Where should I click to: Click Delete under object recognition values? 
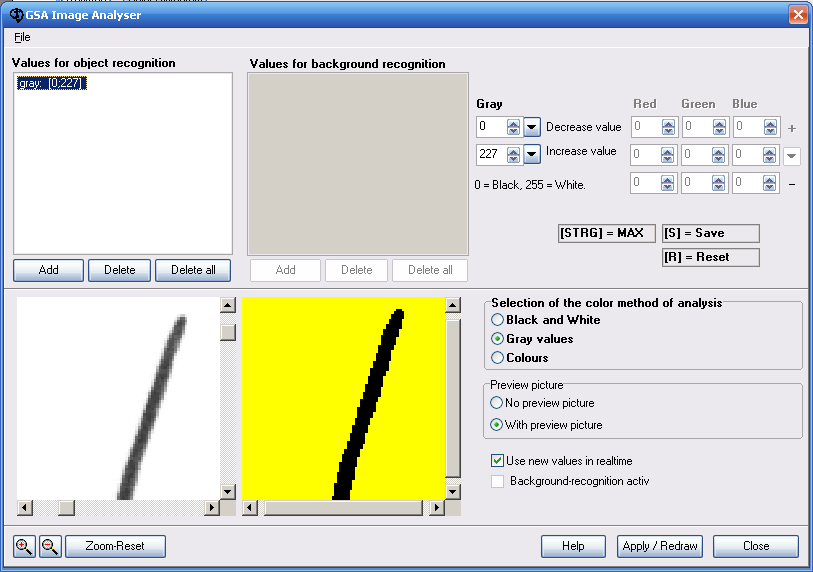(119, 270)
